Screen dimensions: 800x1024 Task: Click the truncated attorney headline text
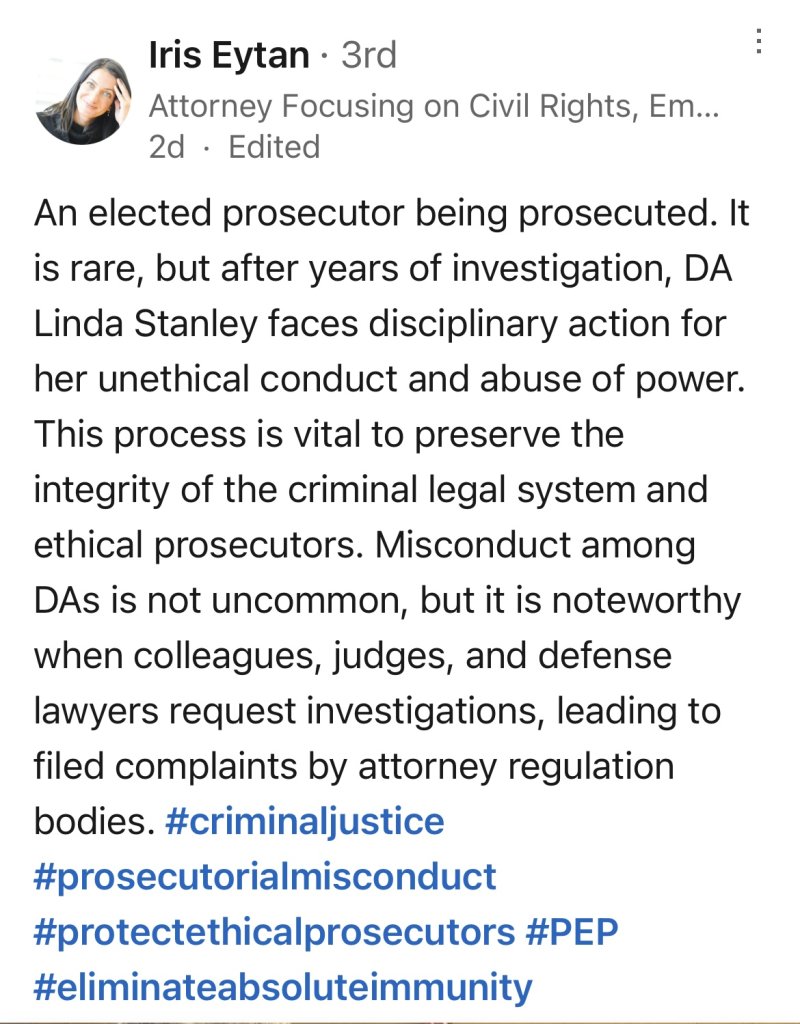[433, 104]
